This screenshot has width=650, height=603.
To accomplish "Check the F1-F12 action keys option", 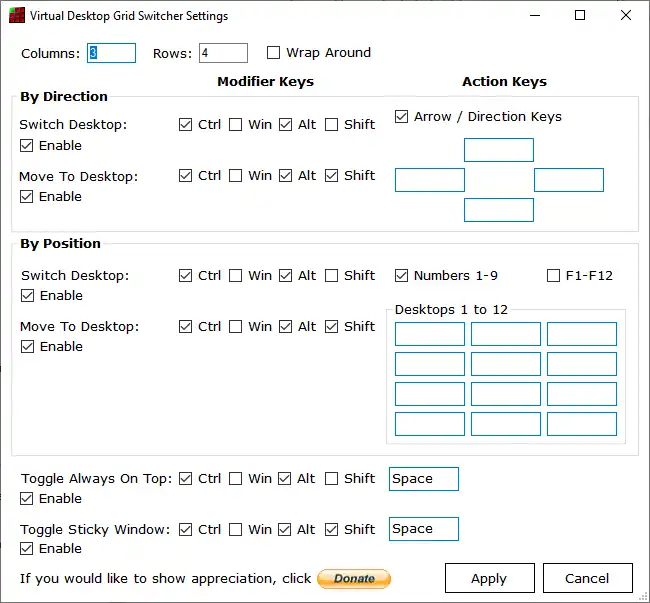I will click(x=553, y=276).
